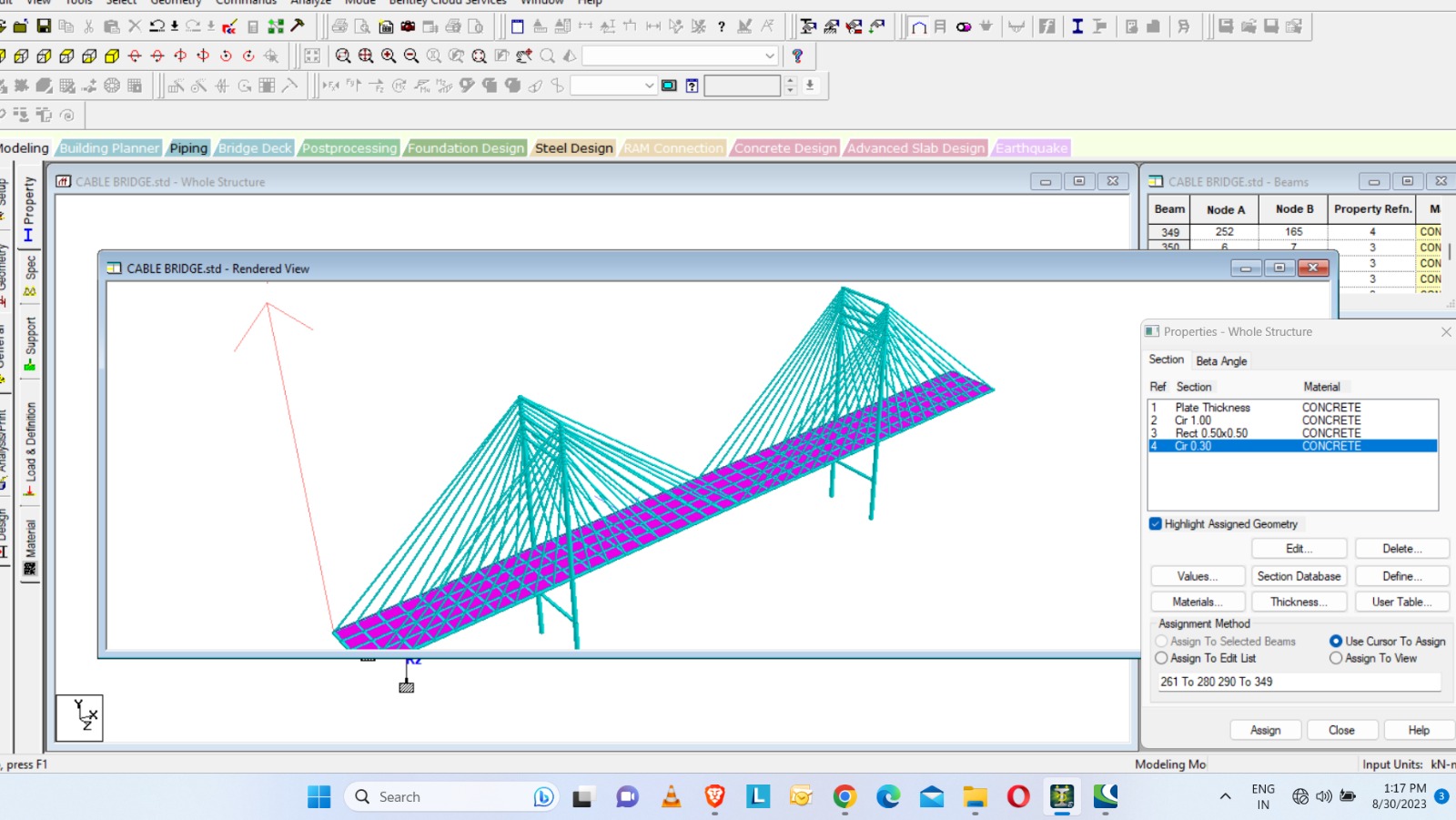The height and width of the screenshot is (820, 1456).
Task: Open the wide dropdown beside zoom tools
Action: pyautogui.click(x=770, y=56)
